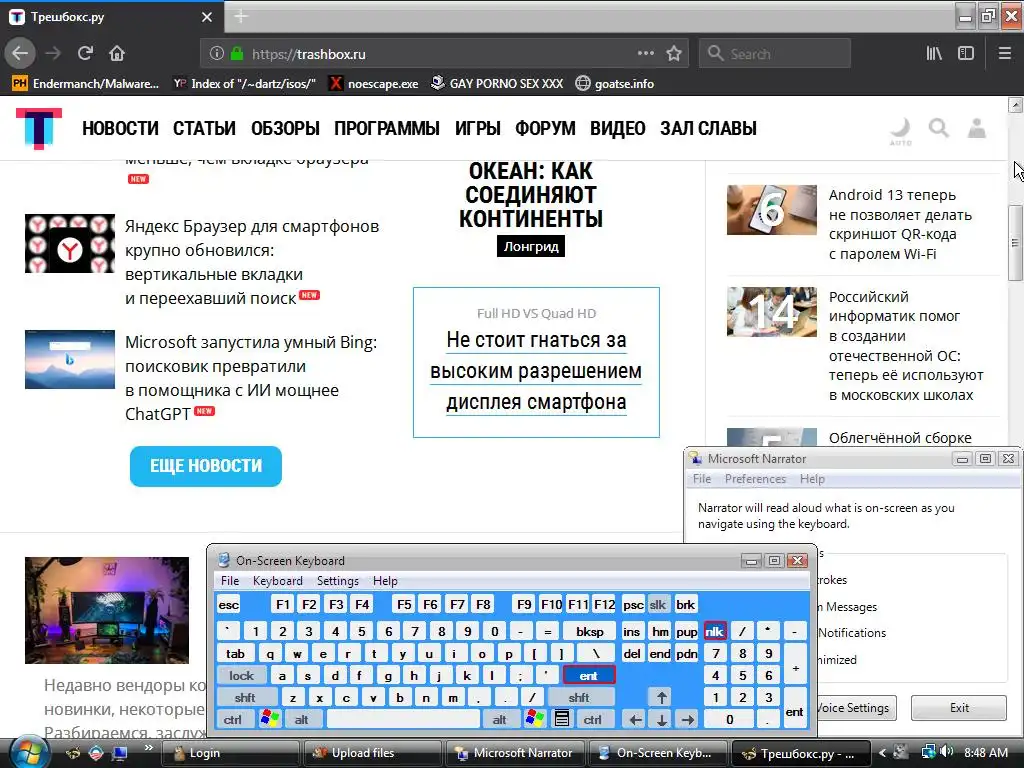Switch to Upload files taskbar button

372,753
